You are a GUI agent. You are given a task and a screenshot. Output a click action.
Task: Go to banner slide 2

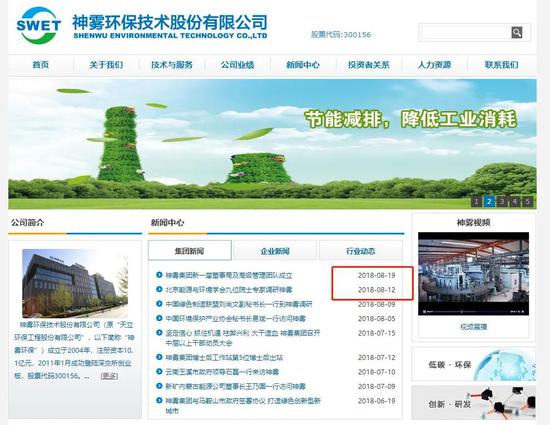(x=489, y=201)
